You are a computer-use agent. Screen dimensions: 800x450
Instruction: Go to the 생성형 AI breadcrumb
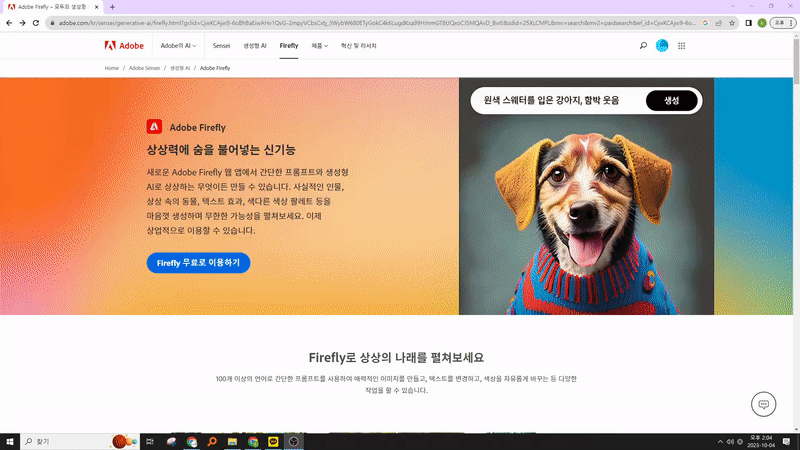pos(180,68)
